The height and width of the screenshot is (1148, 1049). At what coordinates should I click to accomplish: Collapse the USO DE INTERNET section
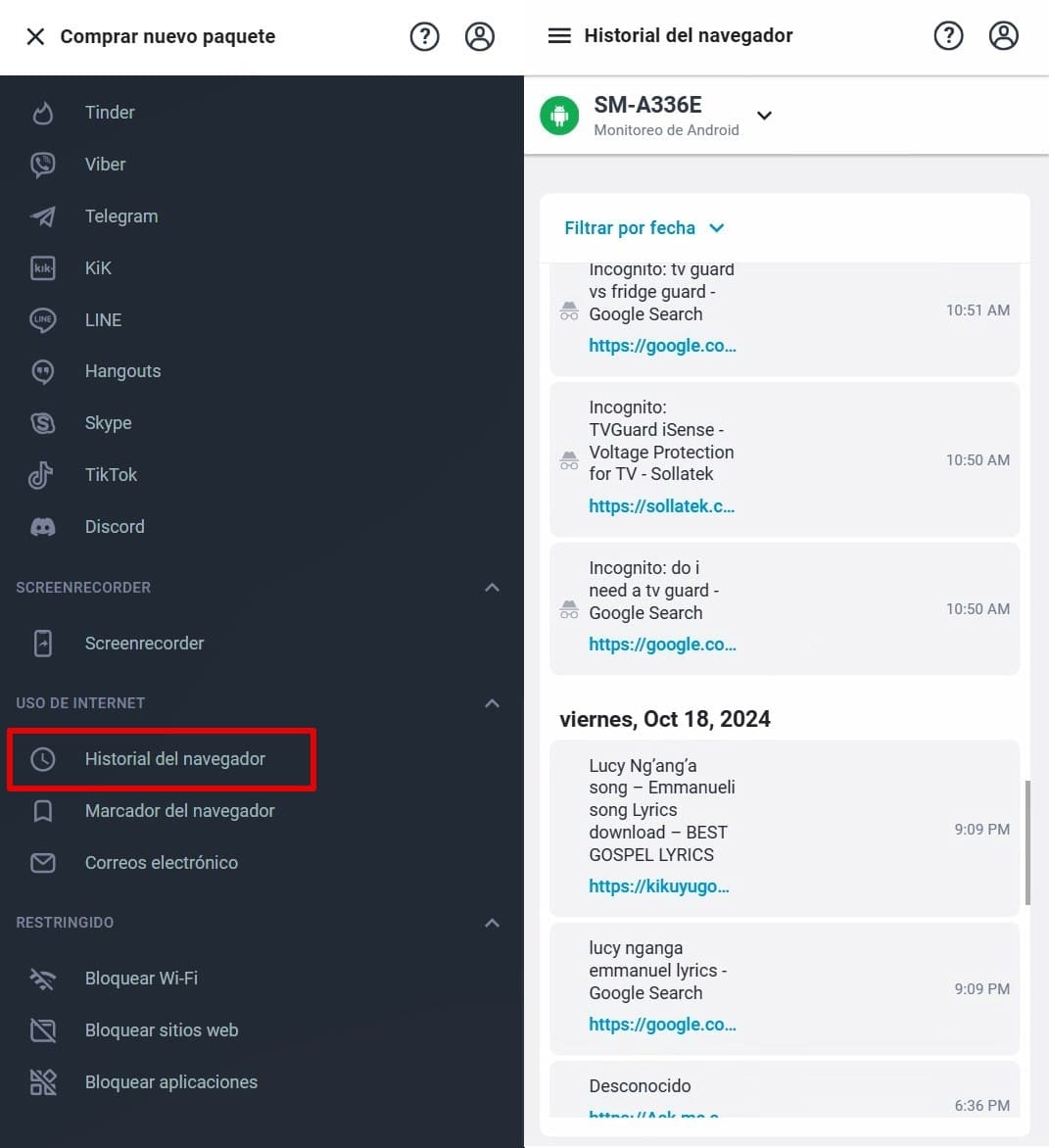492,703
